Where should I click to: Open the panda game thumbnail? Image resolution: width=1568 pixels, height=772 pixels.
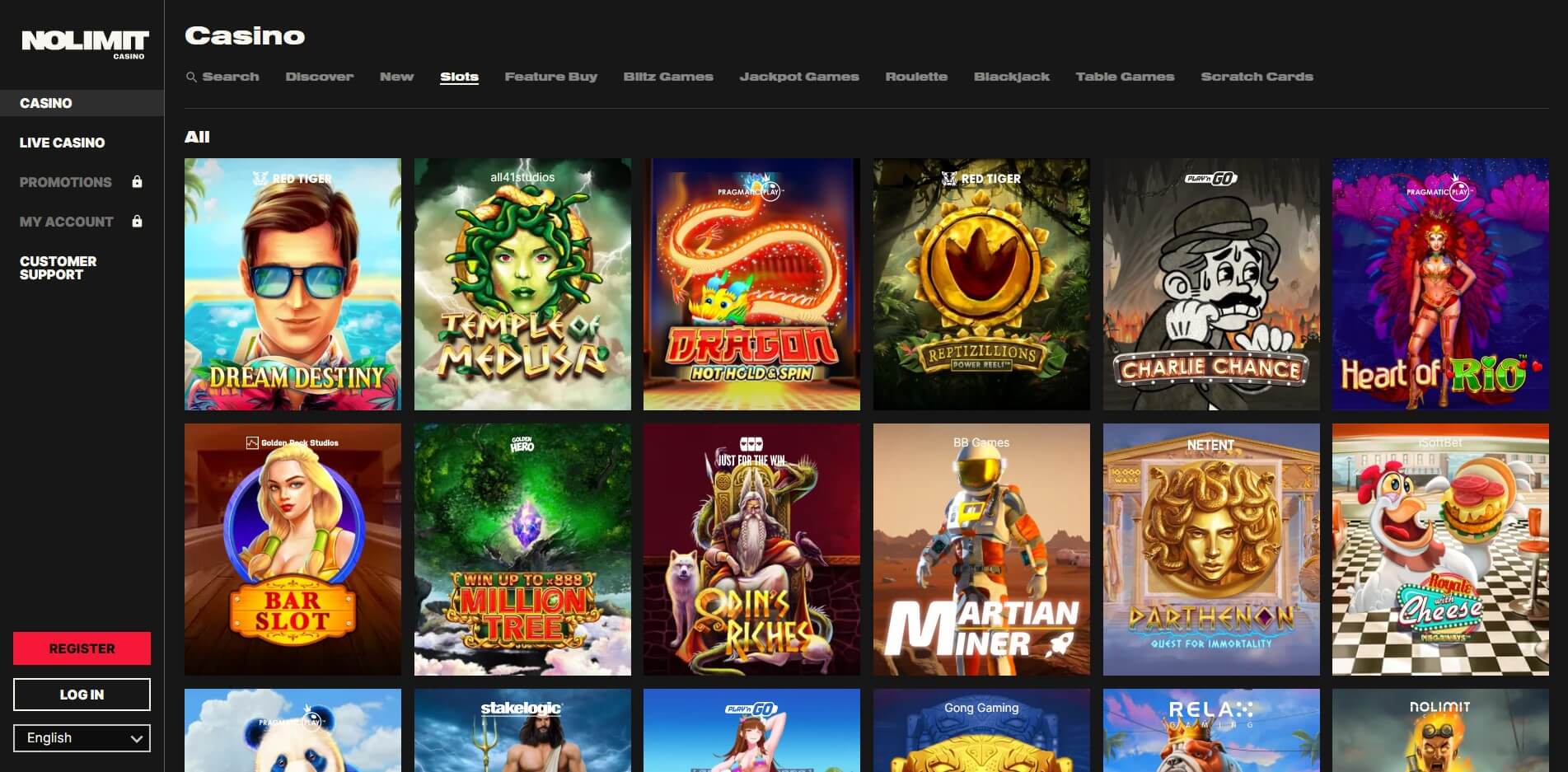[x=293, y=731]
